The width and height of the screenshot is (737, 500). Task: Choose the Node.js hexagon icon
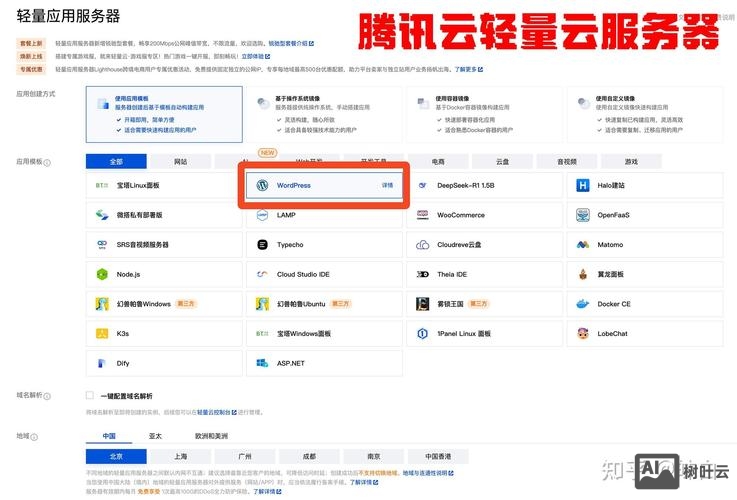tap(102, 274)
